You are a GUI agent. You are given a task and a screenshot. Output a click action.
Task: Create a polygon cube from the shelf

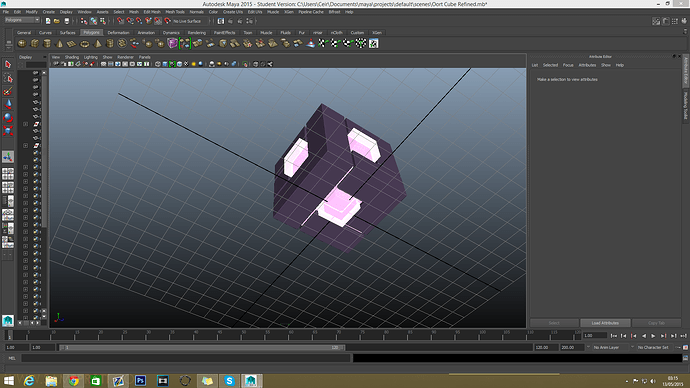pos(34,43)
